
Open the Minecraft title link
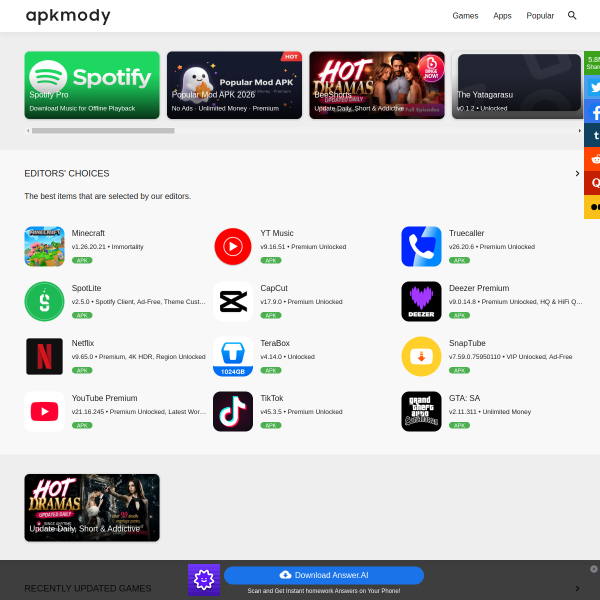[x=88, y=233]
